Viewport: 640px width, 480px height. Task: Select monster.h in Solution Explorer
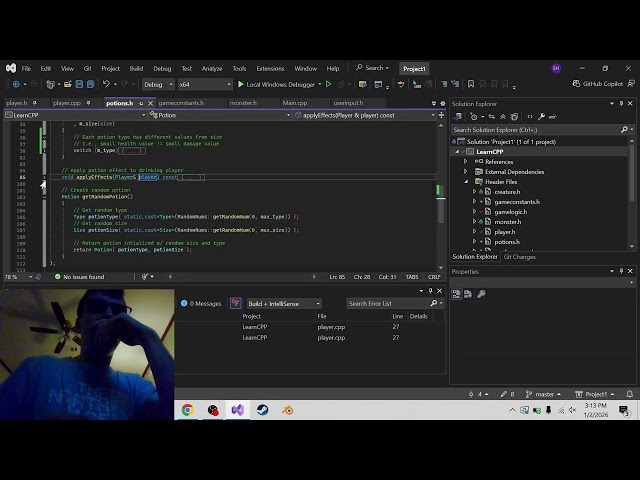coord(508,222)
